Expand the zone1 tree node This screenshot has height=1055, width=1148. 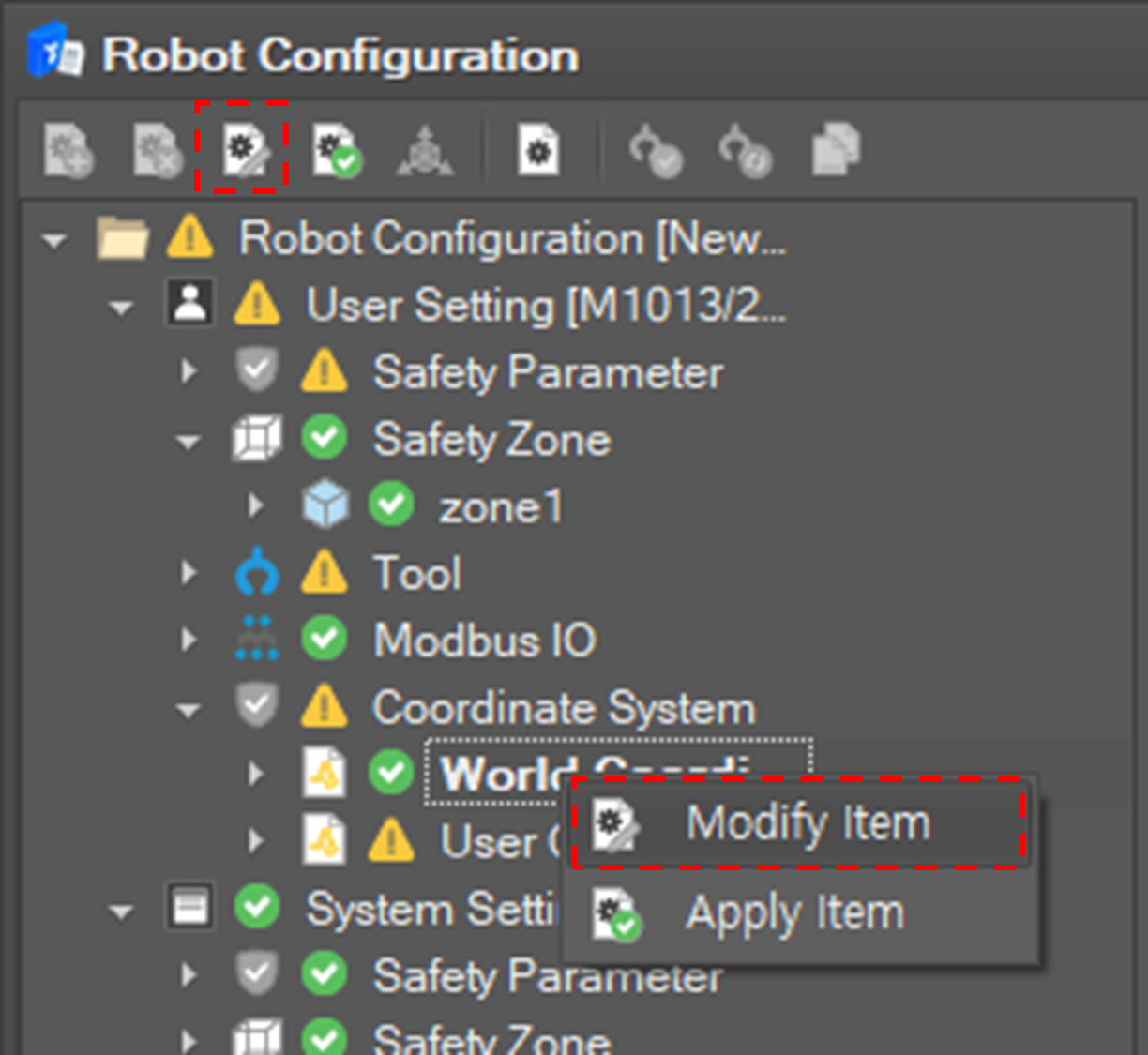click(255, 506)
